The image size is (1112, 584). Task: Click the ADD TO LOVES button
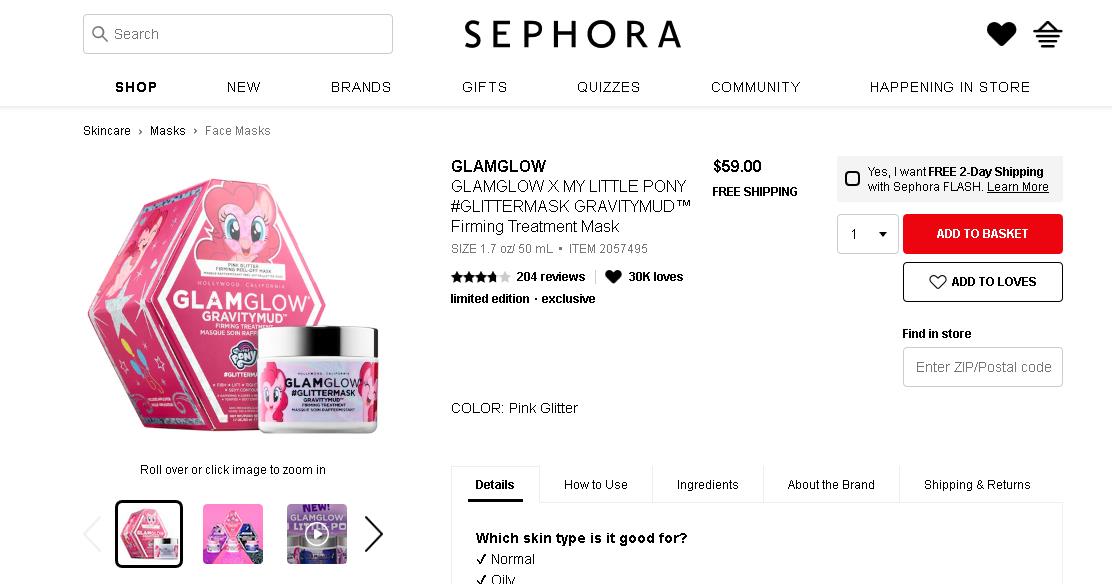point(982,282)
